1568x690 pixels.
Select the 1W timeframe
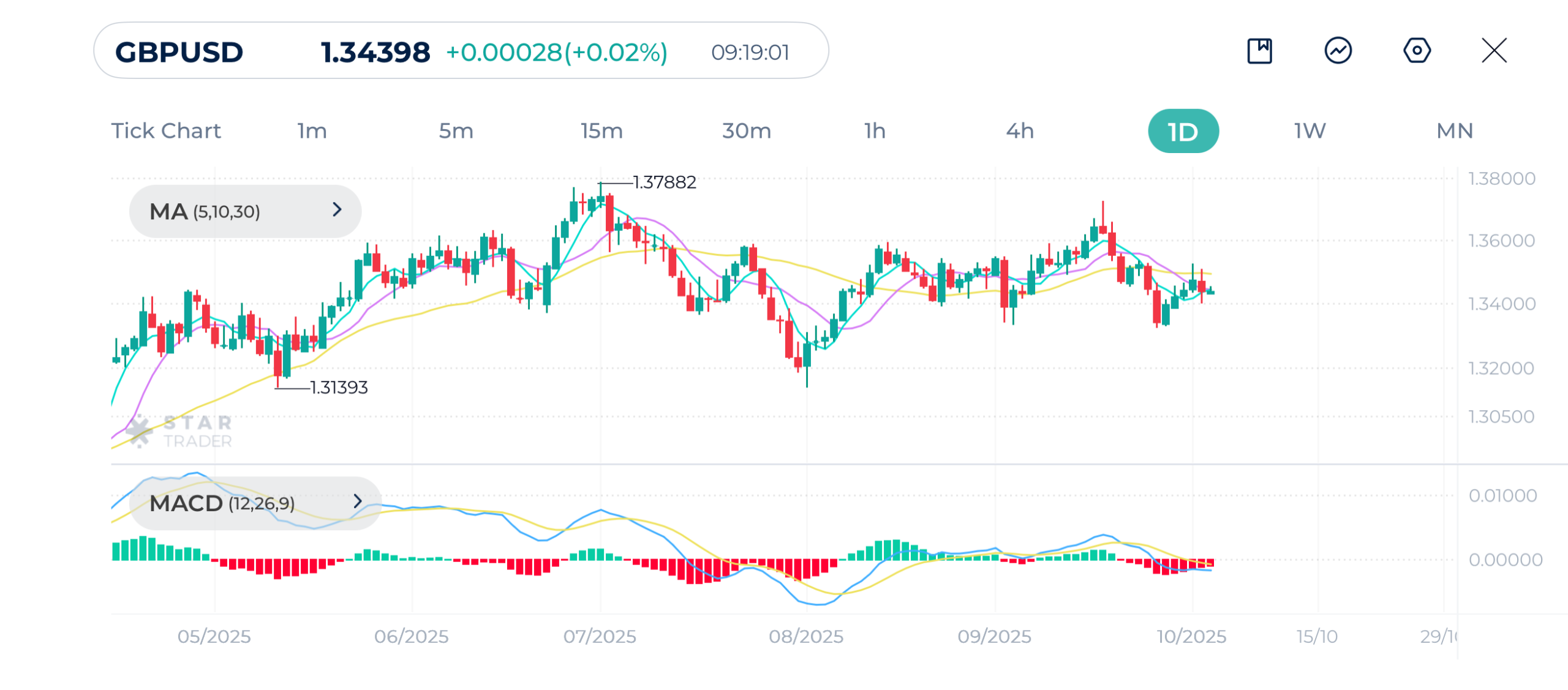(1310, 131)
